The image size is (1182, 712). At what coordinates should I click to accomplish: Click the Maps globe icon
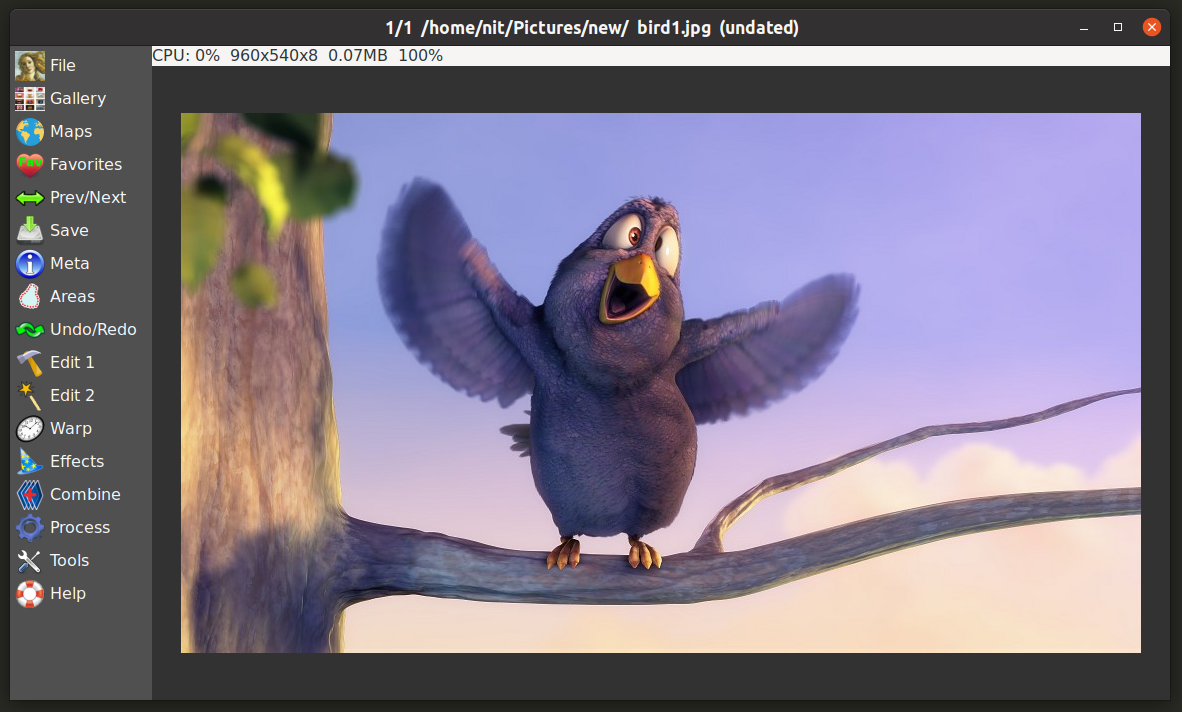tap(29, 132)
